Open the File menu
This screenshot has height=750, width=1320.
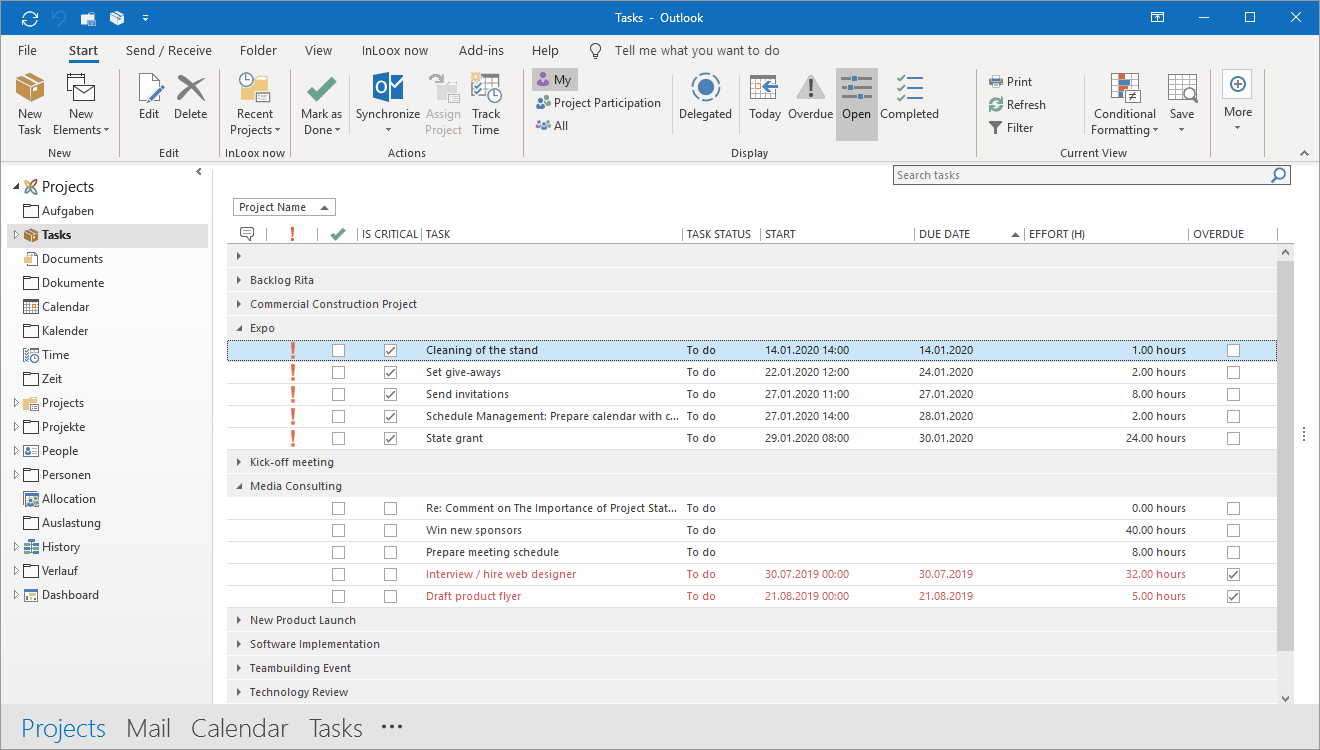[28, 50]
